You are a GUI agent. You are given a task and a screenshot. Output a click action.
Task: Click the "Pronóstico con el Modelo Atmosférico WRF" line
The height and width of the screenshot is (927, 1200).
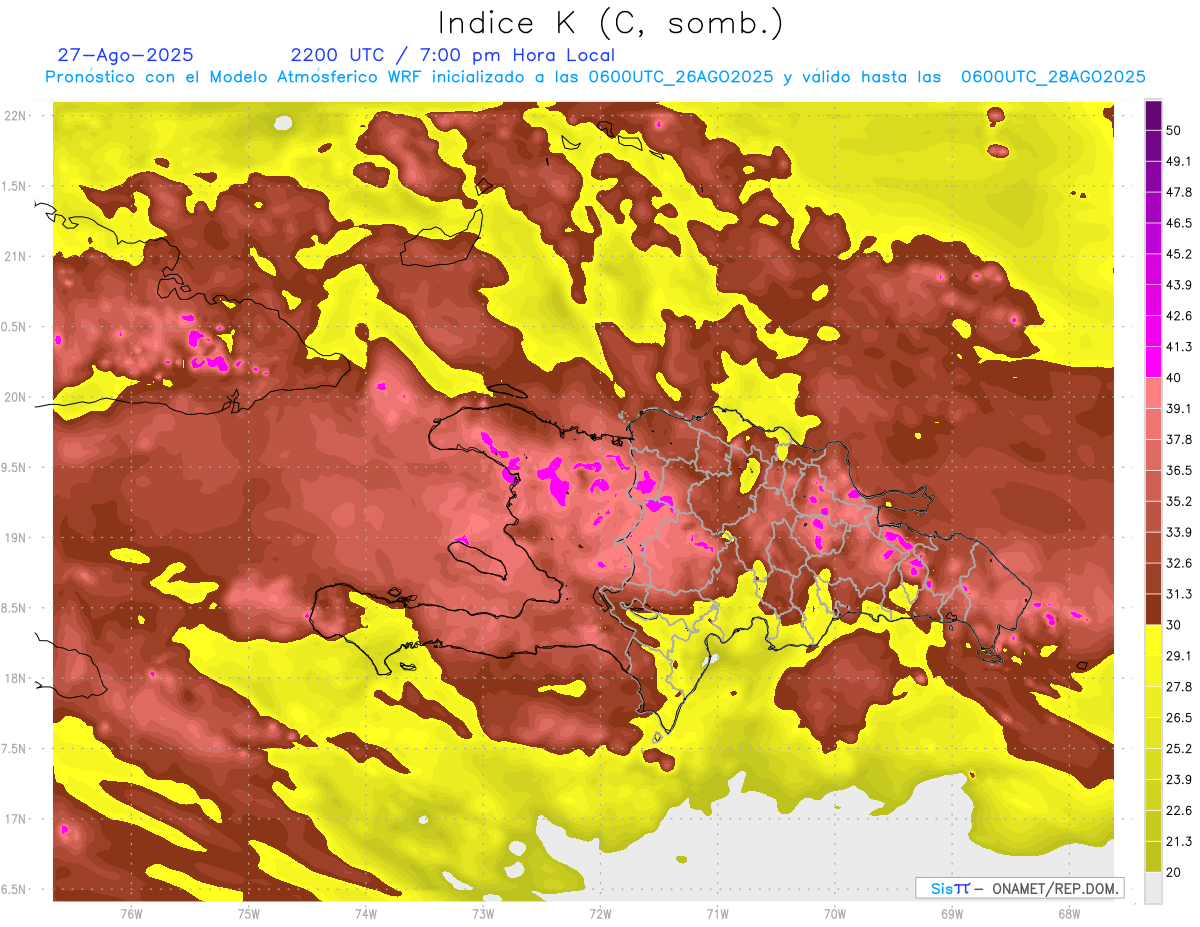[x=595, y=77]
